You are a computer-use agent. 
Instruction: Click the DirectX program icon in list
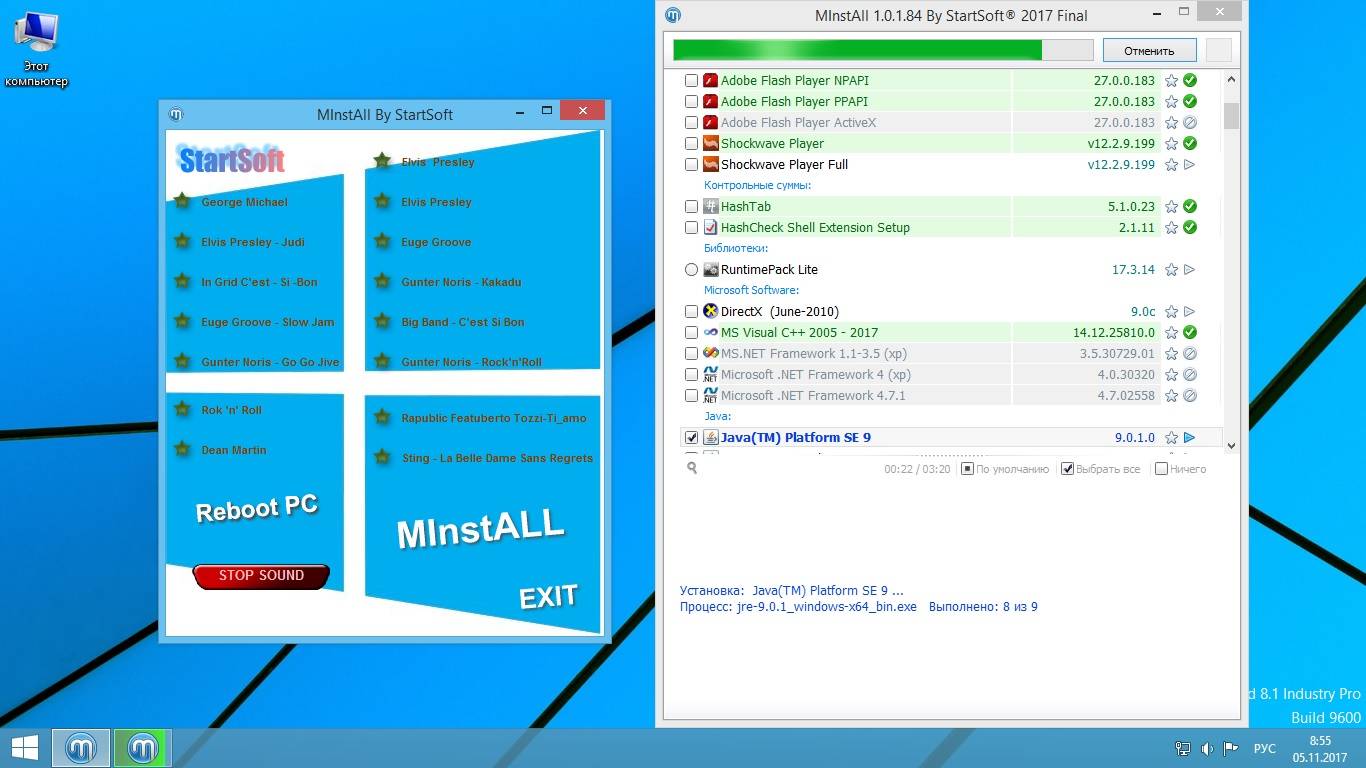click(711, 311)
